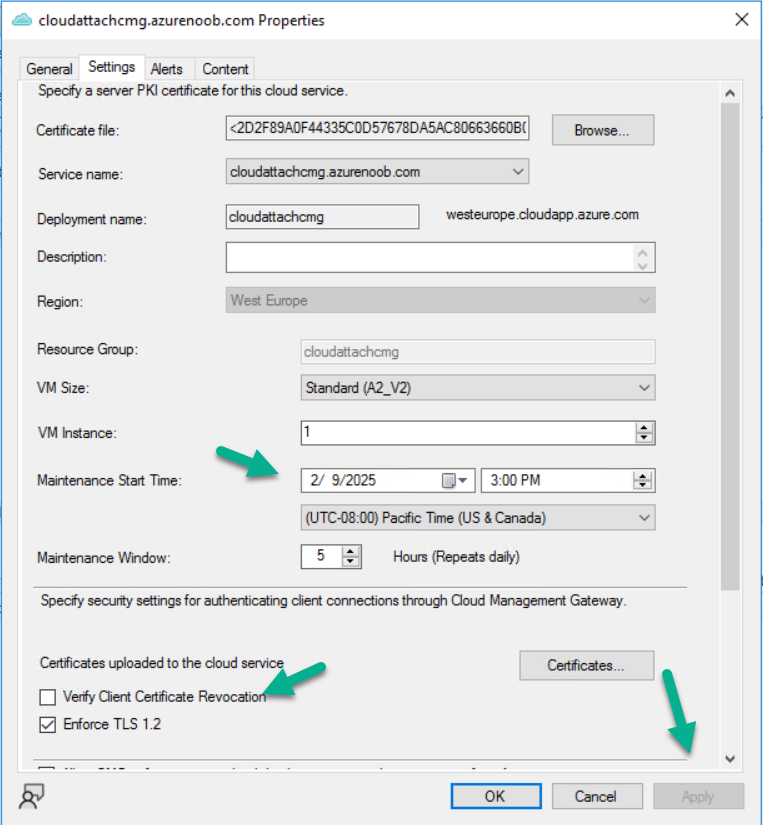Click the vertical scrollbar thumb
763x825 pixels.
coord(730,346)
